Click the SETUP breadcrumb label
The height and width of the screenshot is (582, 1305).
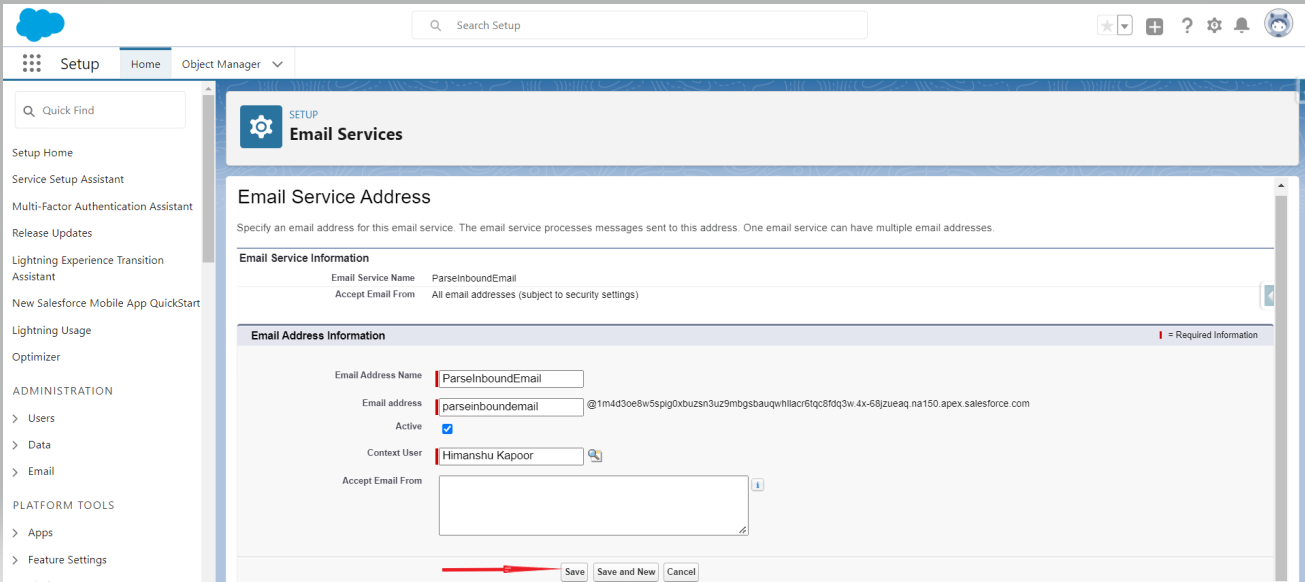pos(304,115)
